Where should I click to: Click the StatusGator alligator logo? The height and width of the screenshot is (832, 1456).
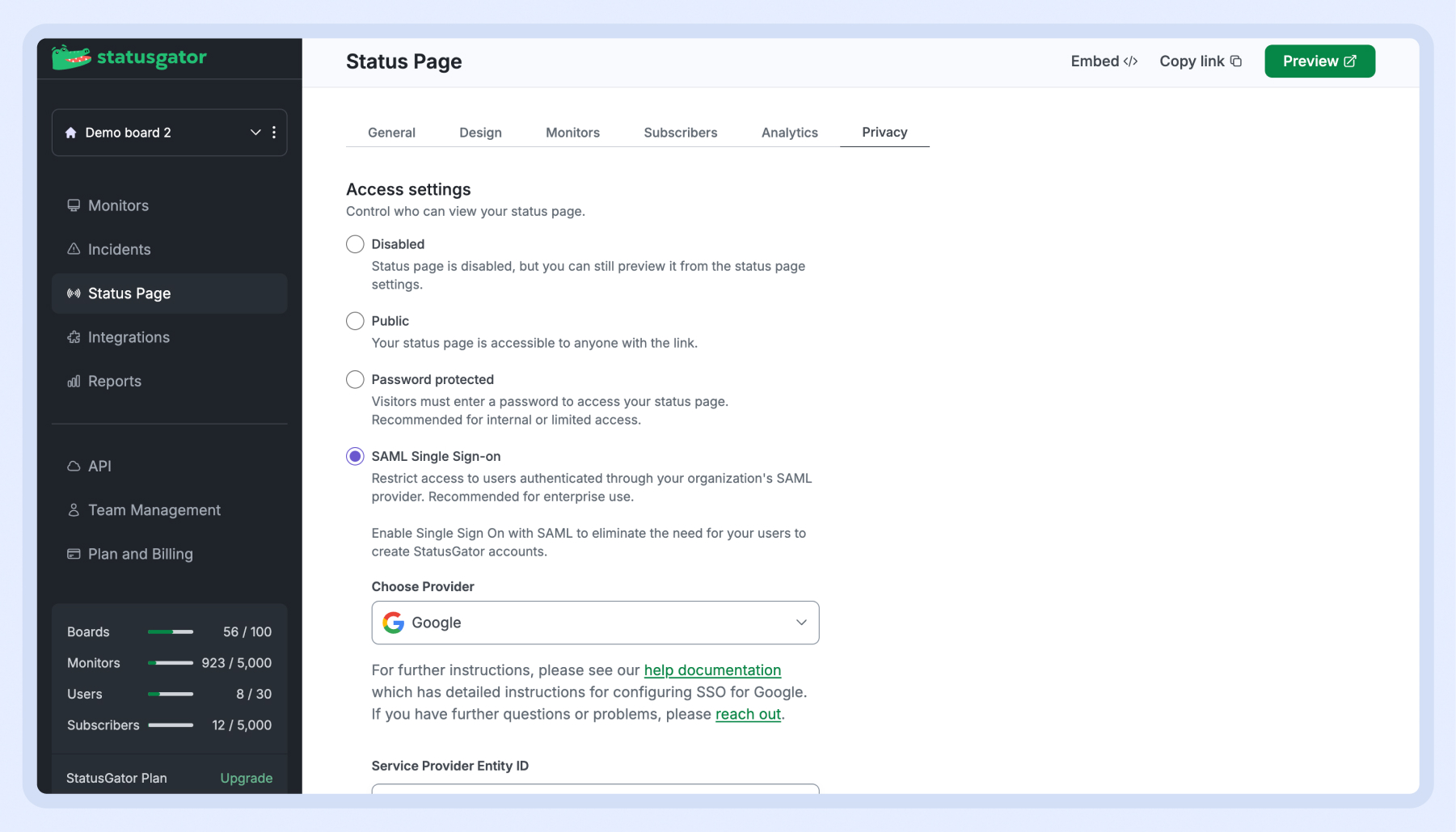[71, 57]
